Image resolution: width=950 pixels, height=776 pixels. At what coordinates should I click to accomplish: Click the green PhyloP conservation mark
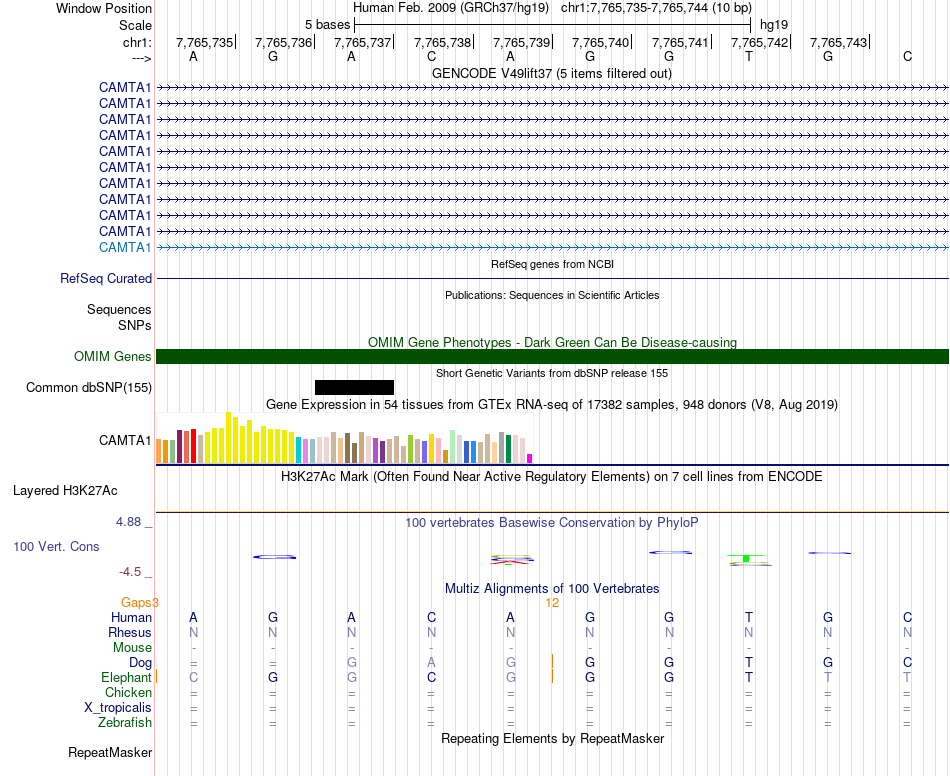tap(746, 557)
